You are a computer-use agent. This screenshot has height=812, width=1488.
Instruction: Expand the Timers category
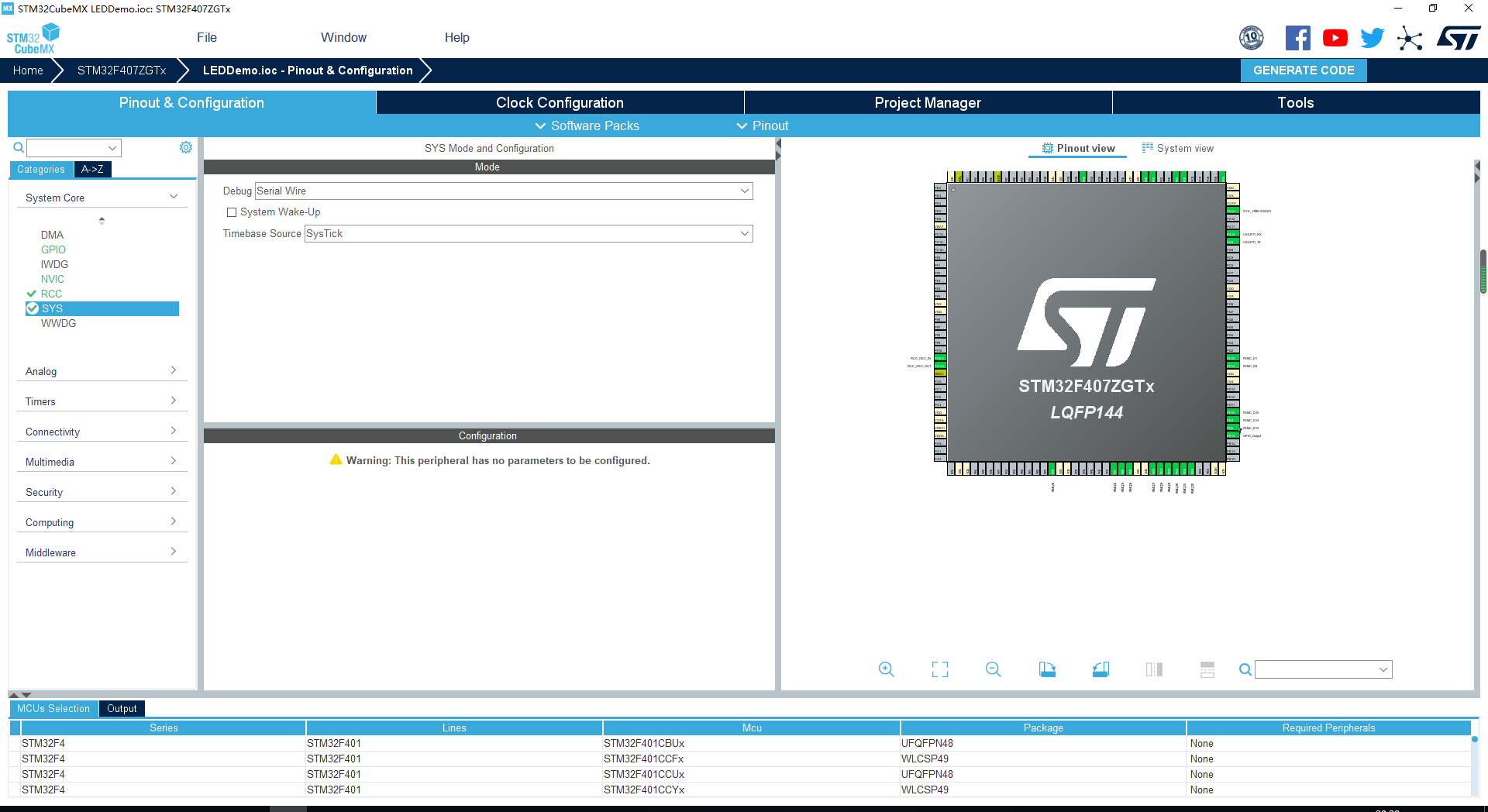[102, 401]
